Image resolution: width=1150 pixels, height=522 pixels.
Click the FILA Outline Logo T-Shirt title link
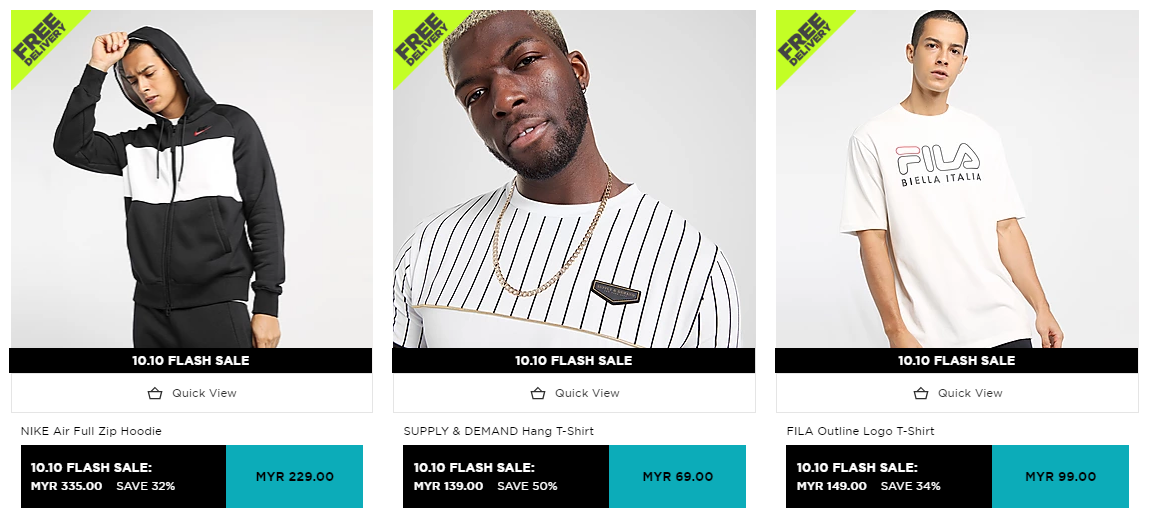[x=860, y=431]
